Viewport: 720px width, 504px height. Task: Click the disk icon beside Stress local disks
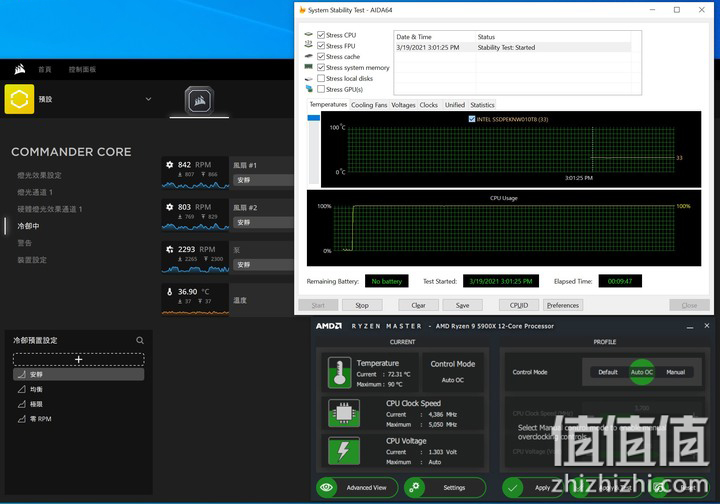tap(309, 78)
